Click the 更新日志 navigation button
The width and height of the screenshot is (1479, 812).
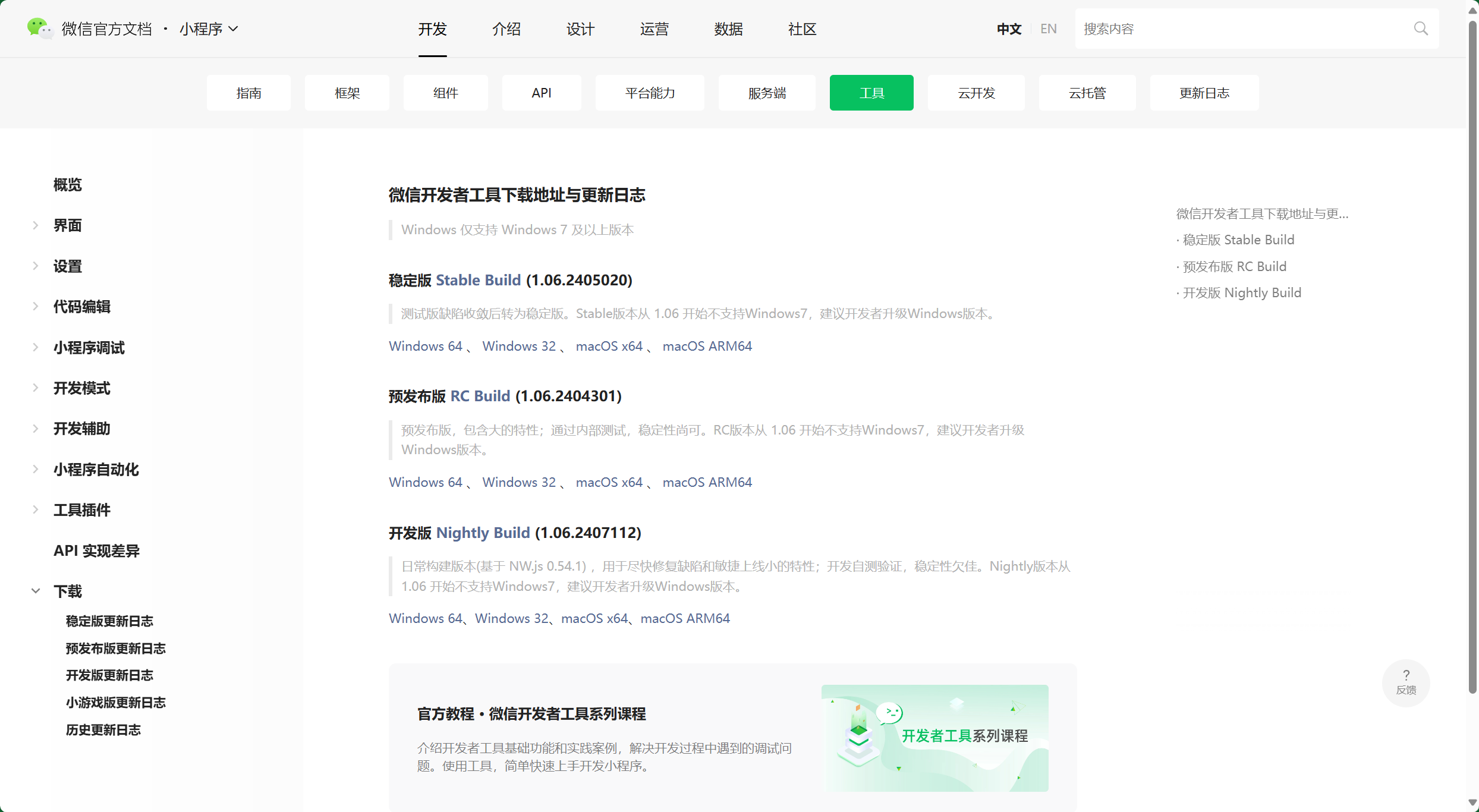point(1203,93)
